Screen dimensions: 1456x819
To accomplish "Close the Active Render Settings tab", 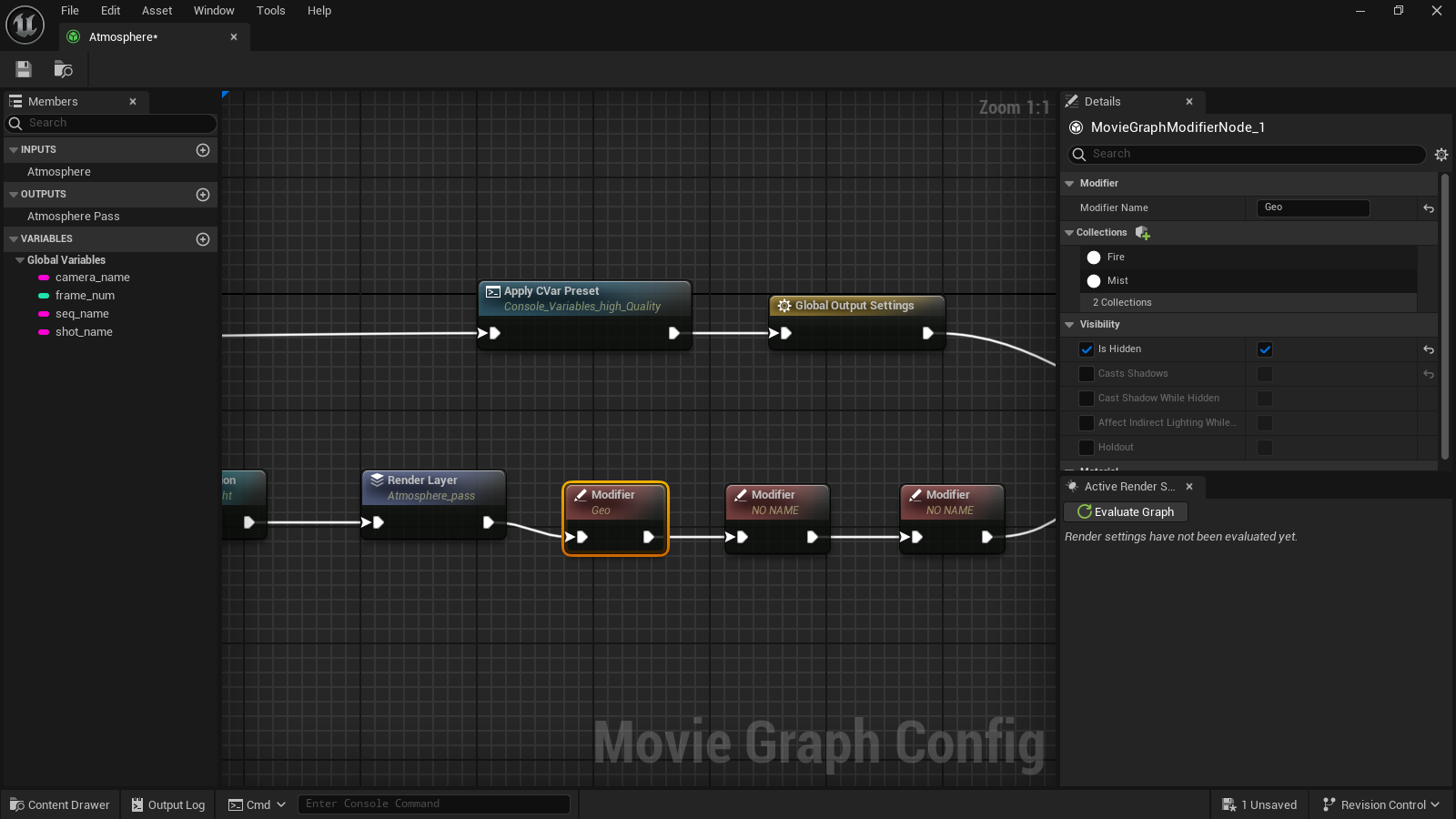I will pyautogui.click(x=1189, y=487).
